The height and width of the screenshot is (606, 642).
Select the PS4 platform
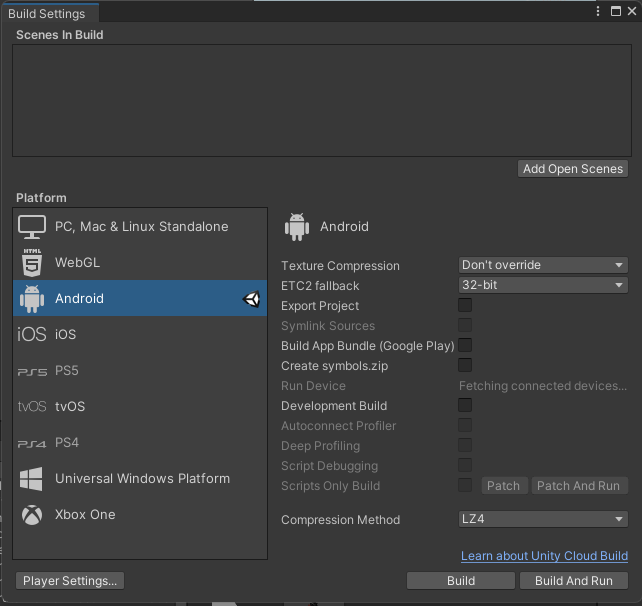[x=140, y=443]
